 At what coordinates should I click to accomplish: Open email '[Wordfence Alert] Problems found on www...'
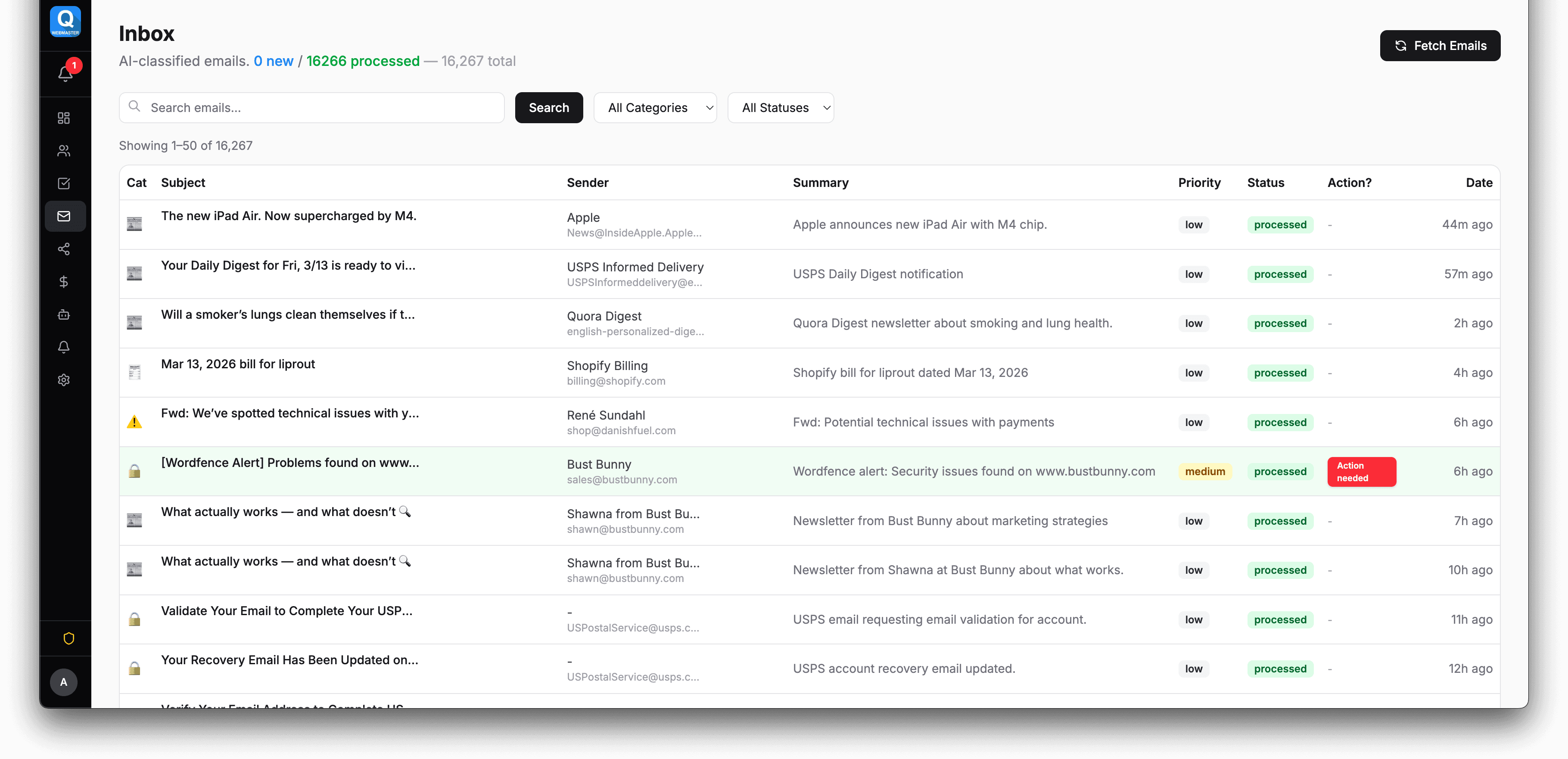290,463
